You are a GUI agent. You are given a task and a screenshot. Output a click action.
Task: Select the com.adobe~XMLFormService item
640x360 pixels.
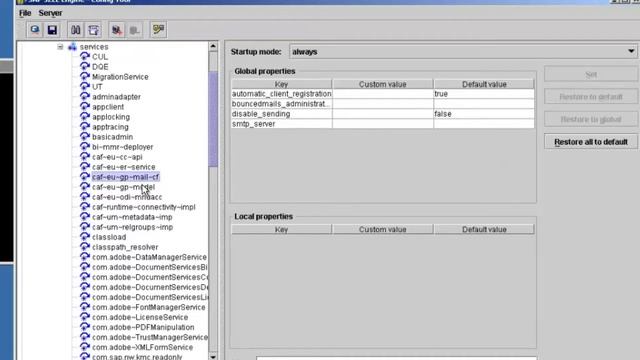[142, 347]
